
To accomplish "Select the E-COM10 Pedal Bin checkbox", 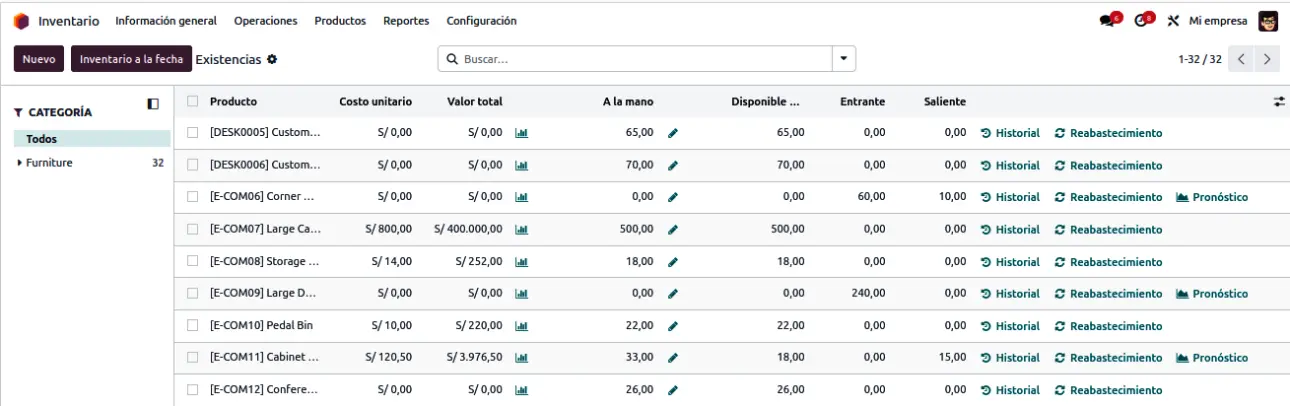I will pos(193,326).
